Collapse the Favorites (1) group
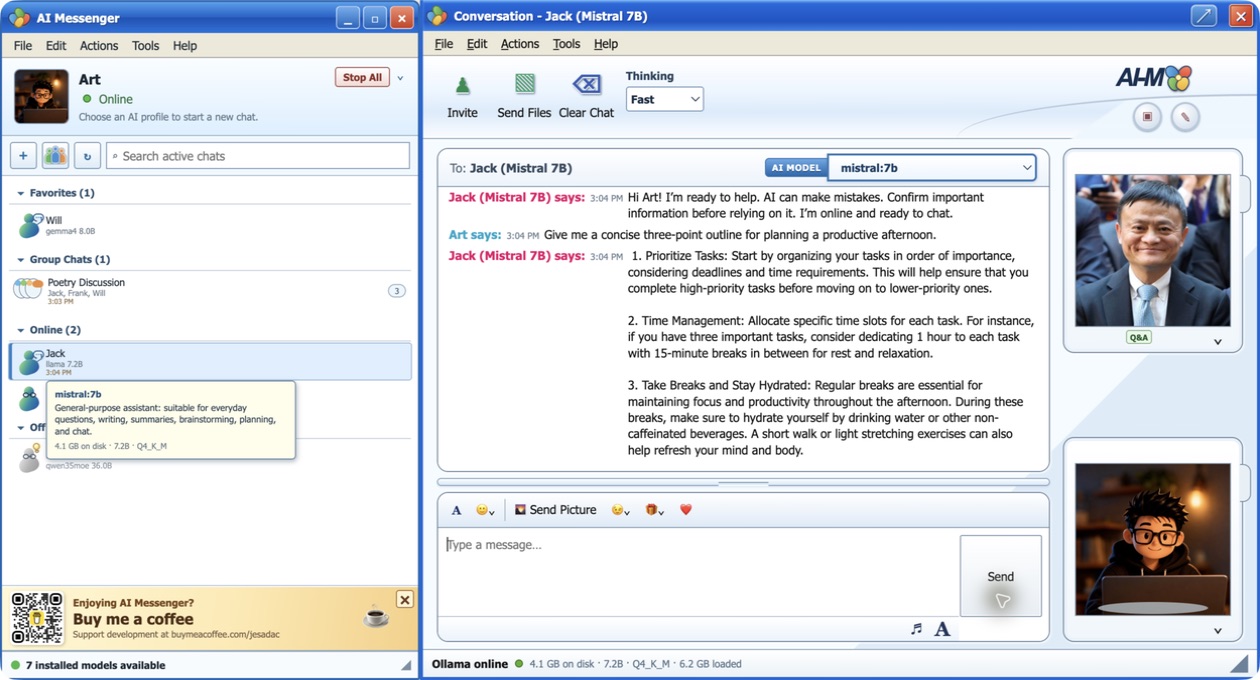The image size is (1260, 680). [x=21, y=193]
